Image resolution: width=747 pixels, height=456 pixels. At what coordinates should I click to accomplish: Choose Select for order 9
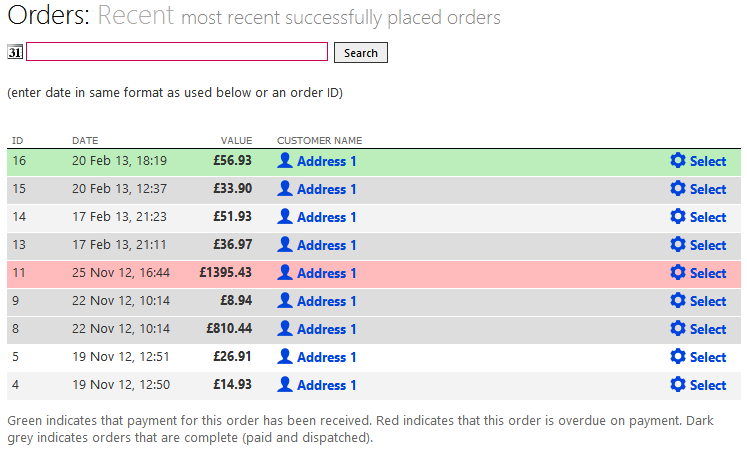click(708, 301)
